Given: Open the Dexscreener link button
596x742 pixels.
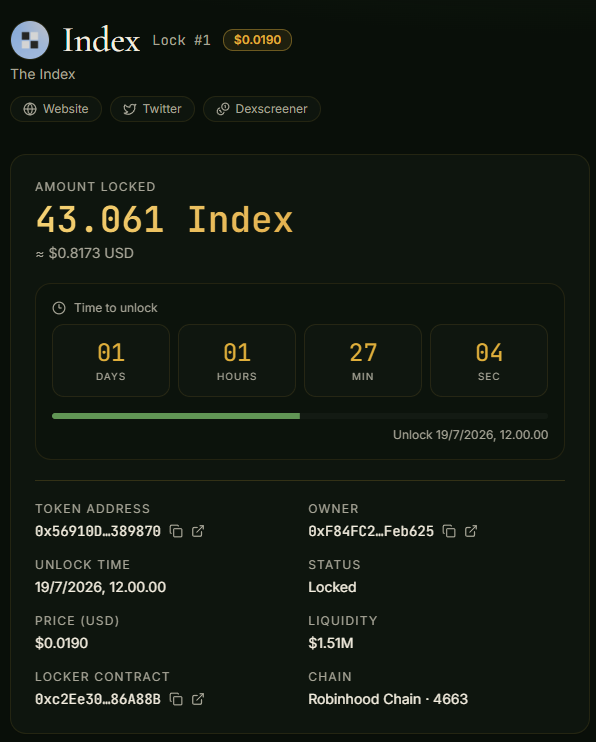Looking at the screenshot, I should (262, 109).
